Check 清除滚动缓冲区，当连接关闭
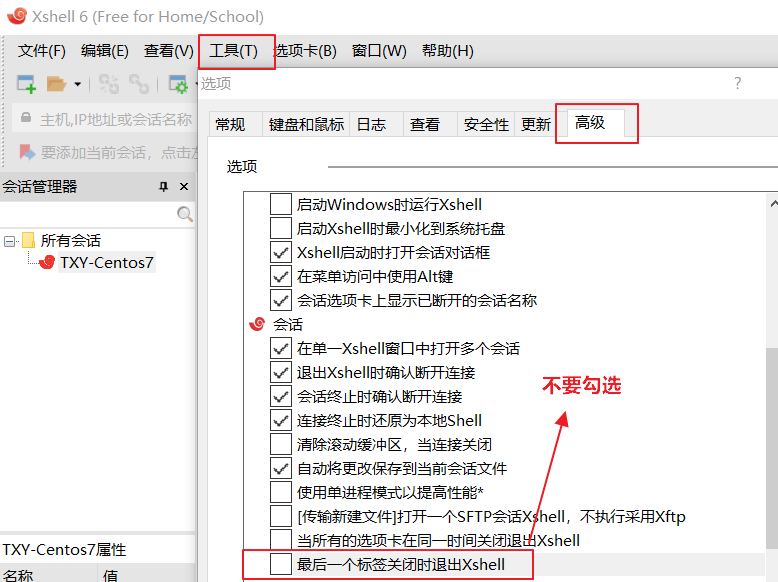Viewport: 778px width, 582px height. pyautogui.click(x=280, y=444)
